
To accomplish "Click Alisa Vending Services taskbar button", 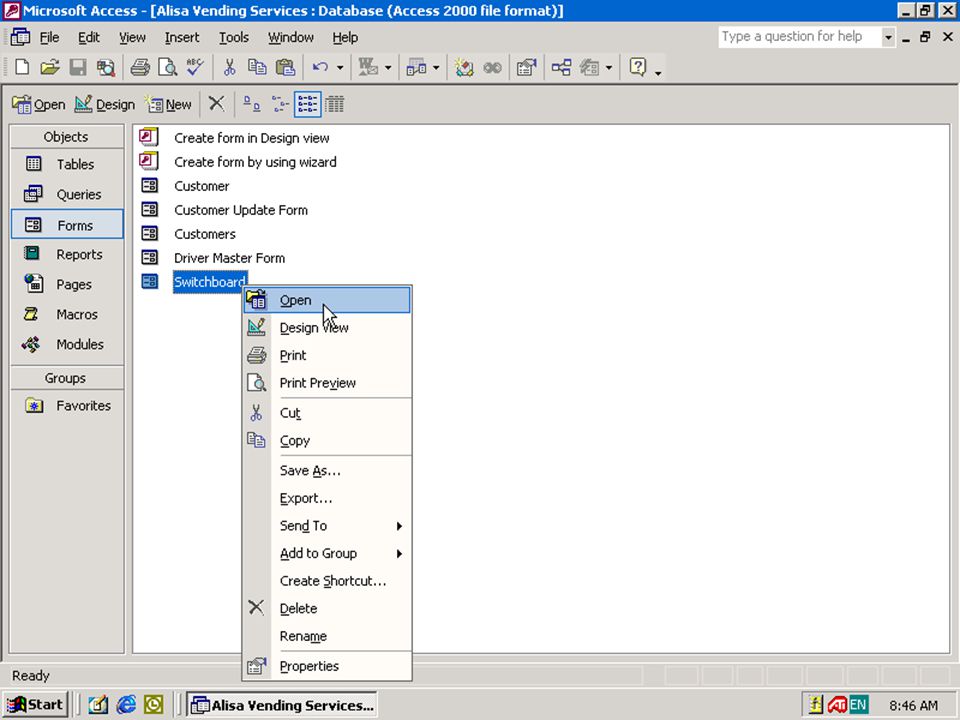I will point(282,705).
